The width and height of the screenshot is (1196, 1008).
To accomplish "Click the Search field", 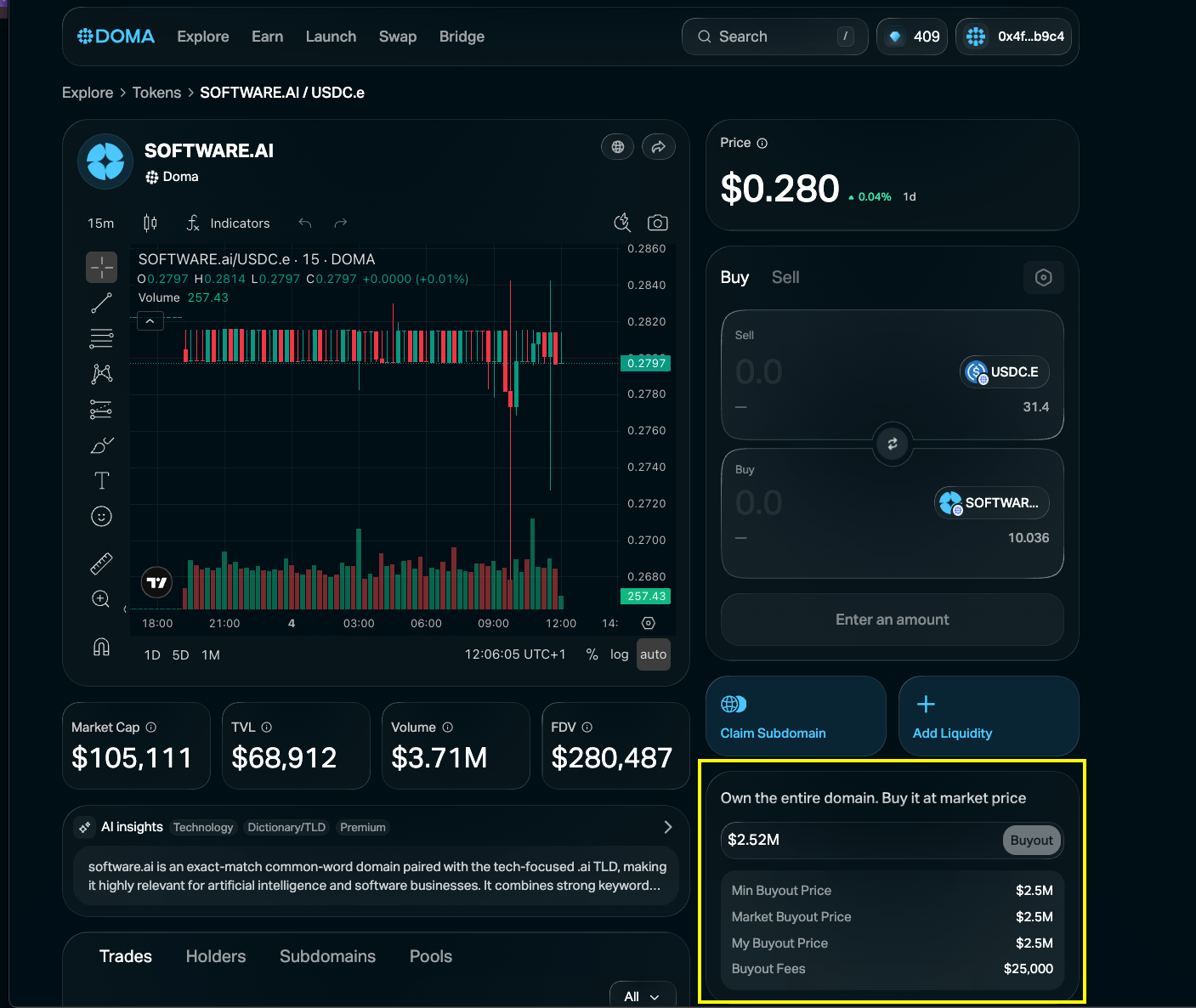I will [774, 37].
